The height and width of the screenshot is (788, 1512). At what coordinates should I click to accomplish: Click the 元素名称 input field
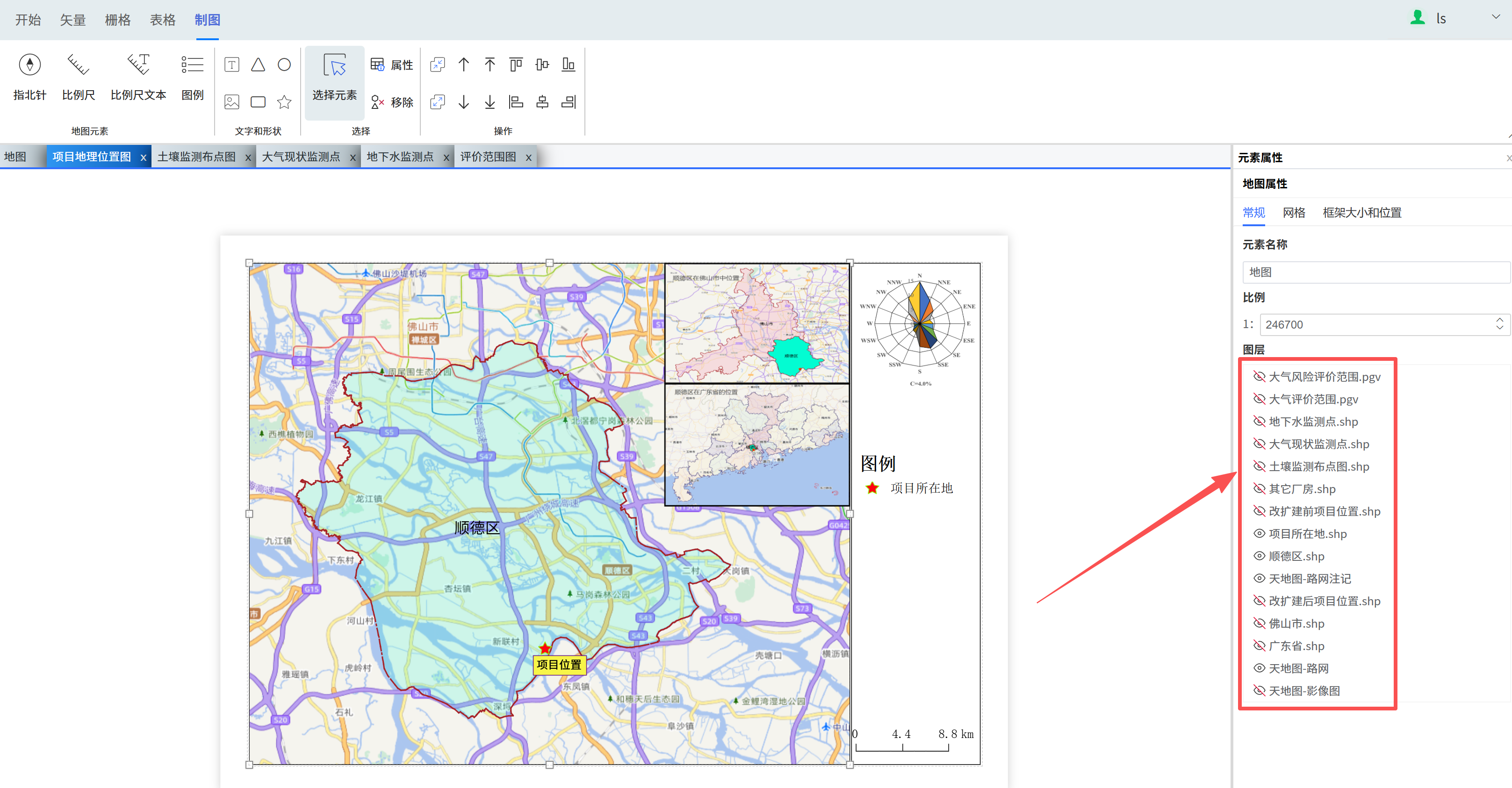[1374, 272]
